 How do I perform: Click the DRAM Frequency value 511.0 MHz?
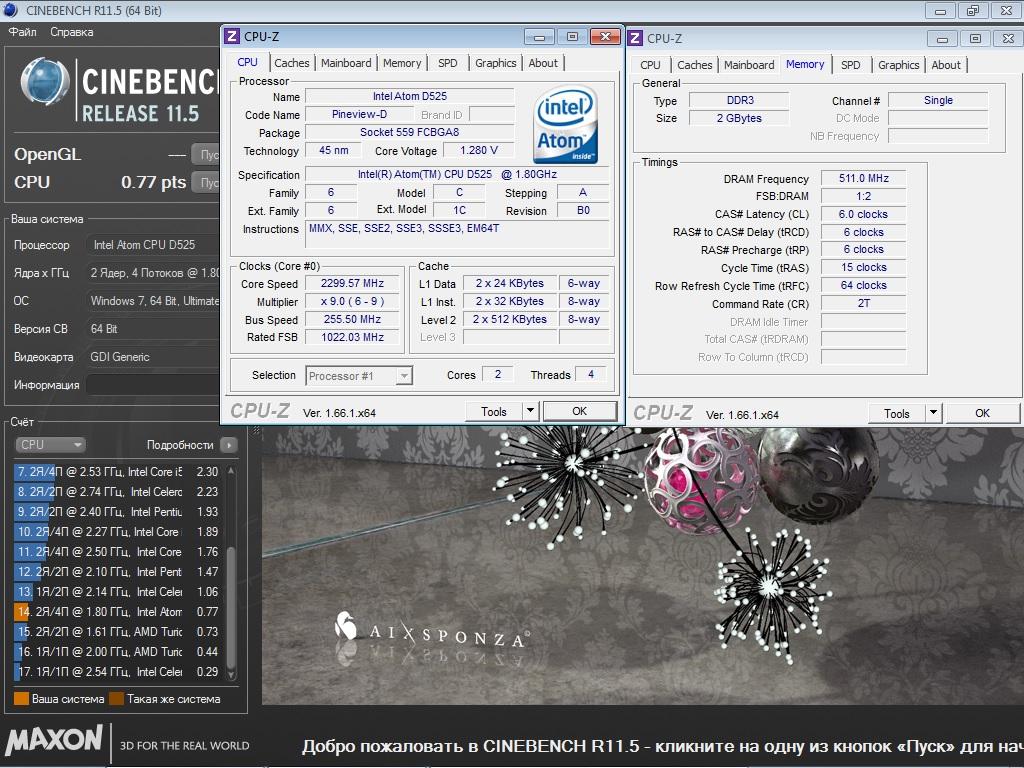863,178
